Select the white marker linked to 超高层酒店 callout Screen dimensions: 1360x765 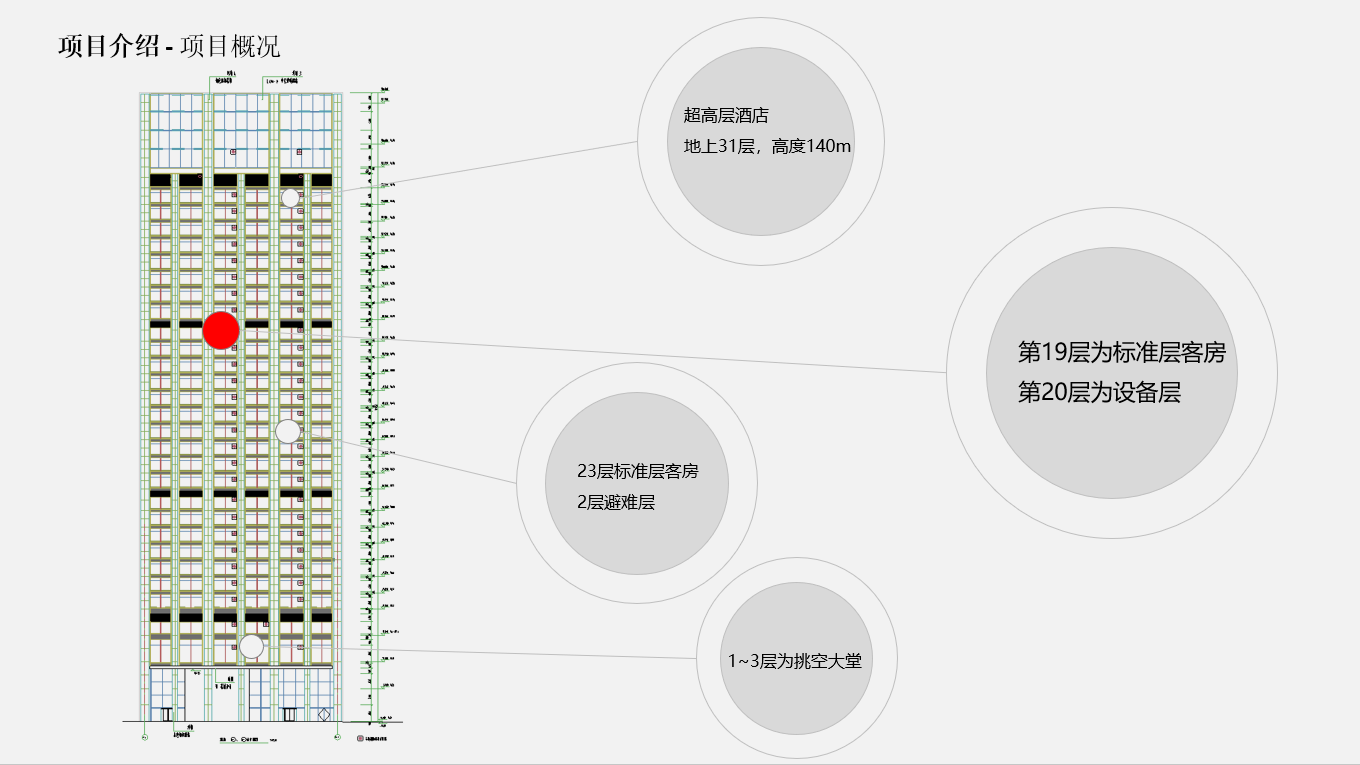tap(290, 198)
